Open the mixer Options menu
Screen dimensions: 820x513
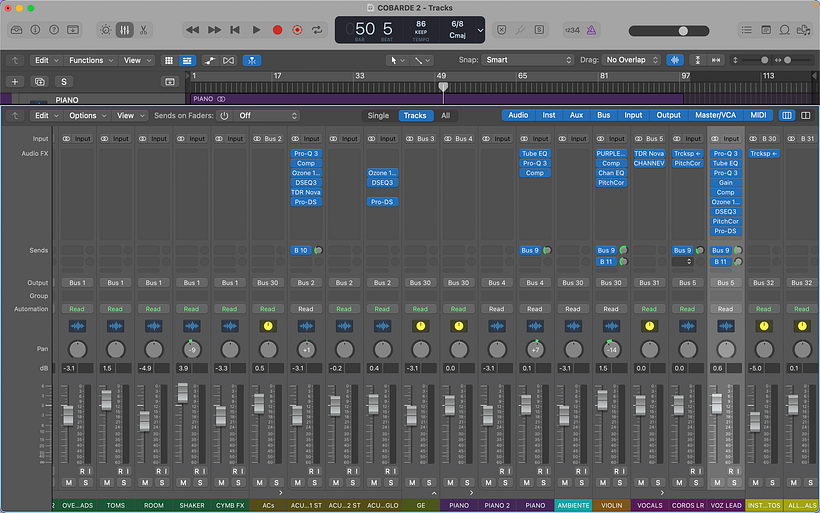click(x=87, y=116)
